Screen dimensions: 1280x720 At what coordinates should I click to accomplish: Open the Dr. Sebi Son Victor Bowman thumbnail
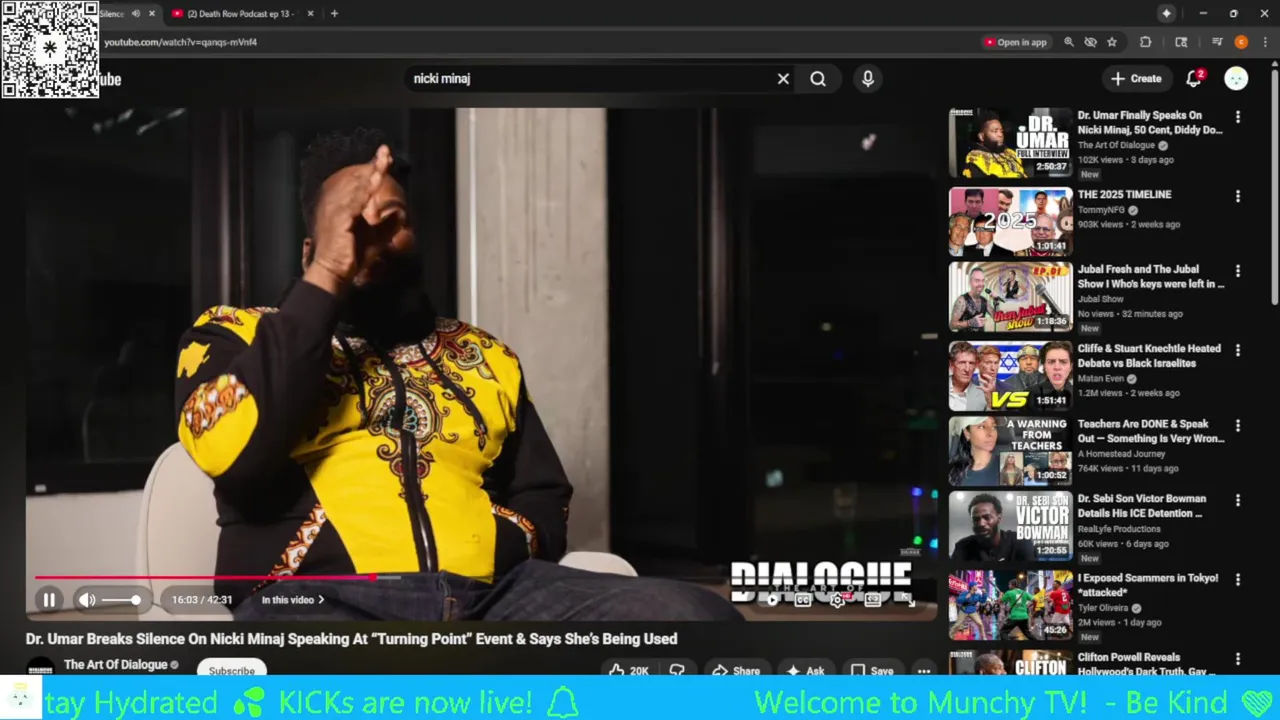1010,525
